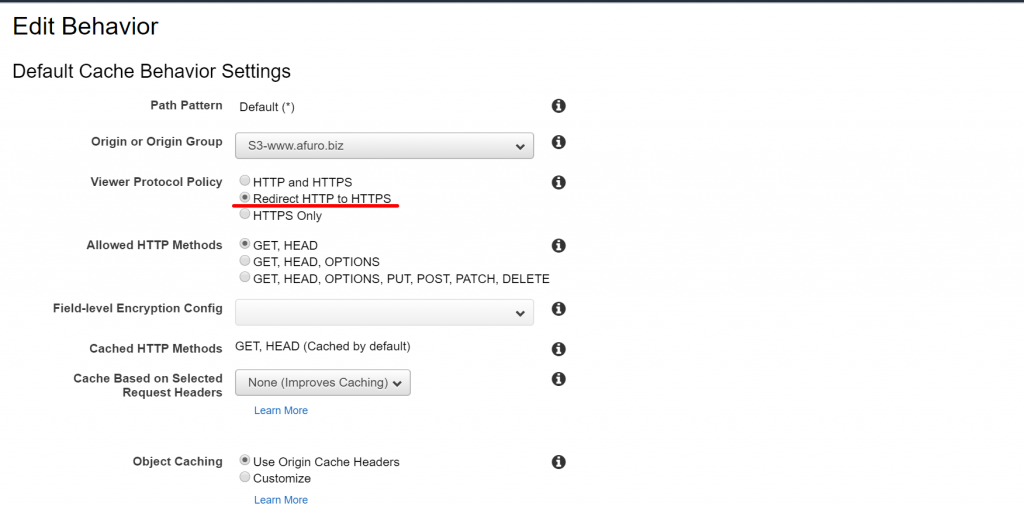The image size is (1024, 510).
Task: Open info icon next to Allowed HTTP Methods
Action: [x=558, y=246]
